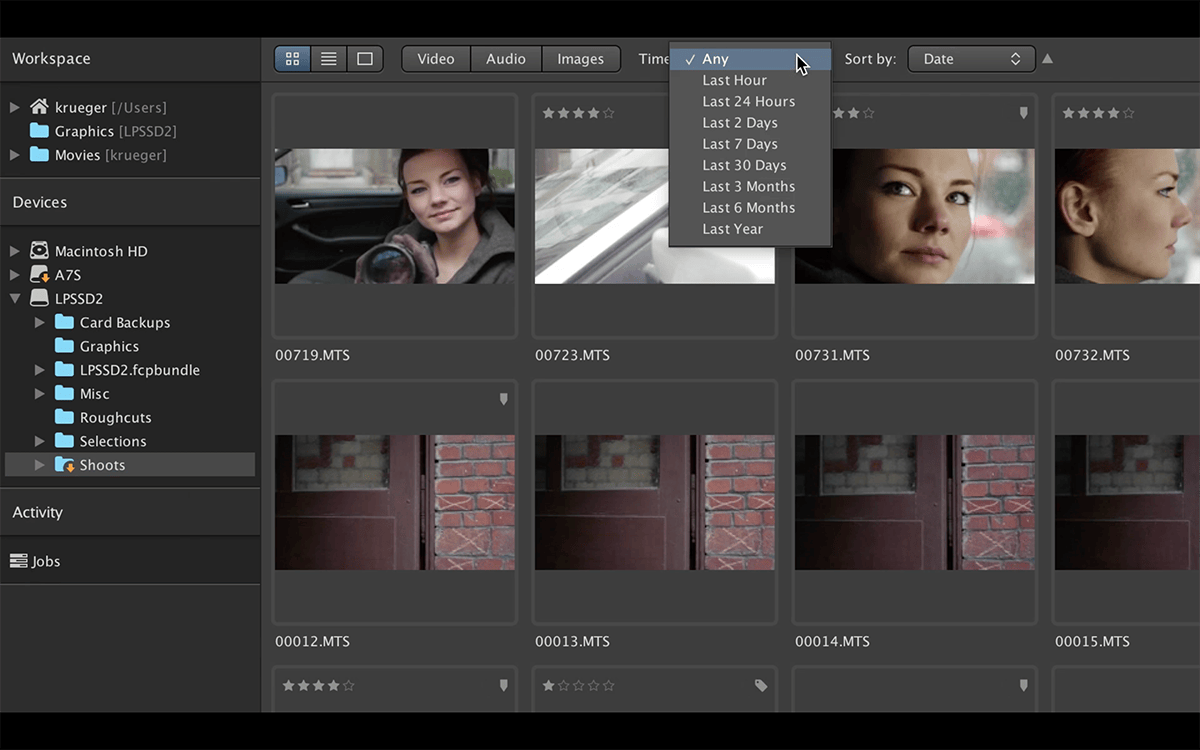Click the 00015.MTS file name

[1092, 641]
